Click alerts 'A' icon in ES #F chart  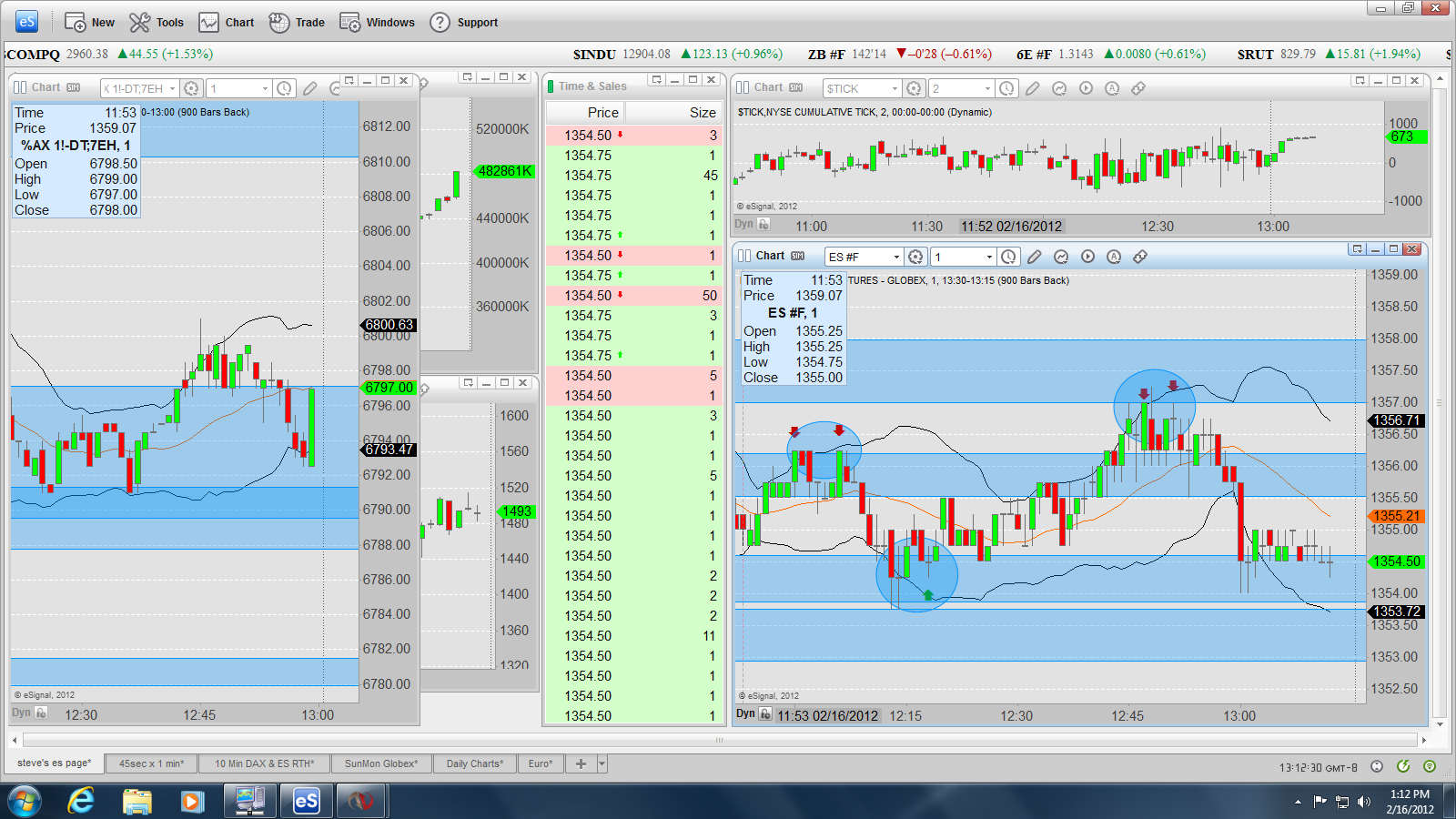(x=1114, y=257)
